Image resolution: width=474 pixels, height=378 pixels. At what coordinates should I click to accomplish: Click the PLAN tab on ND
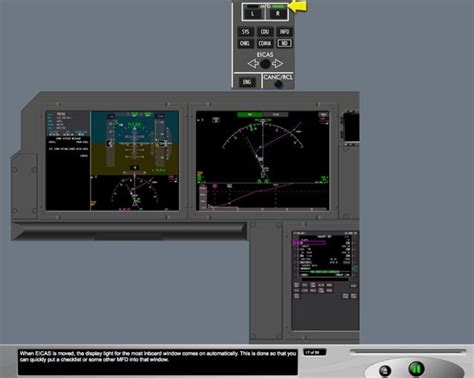[x=276, y=114]
